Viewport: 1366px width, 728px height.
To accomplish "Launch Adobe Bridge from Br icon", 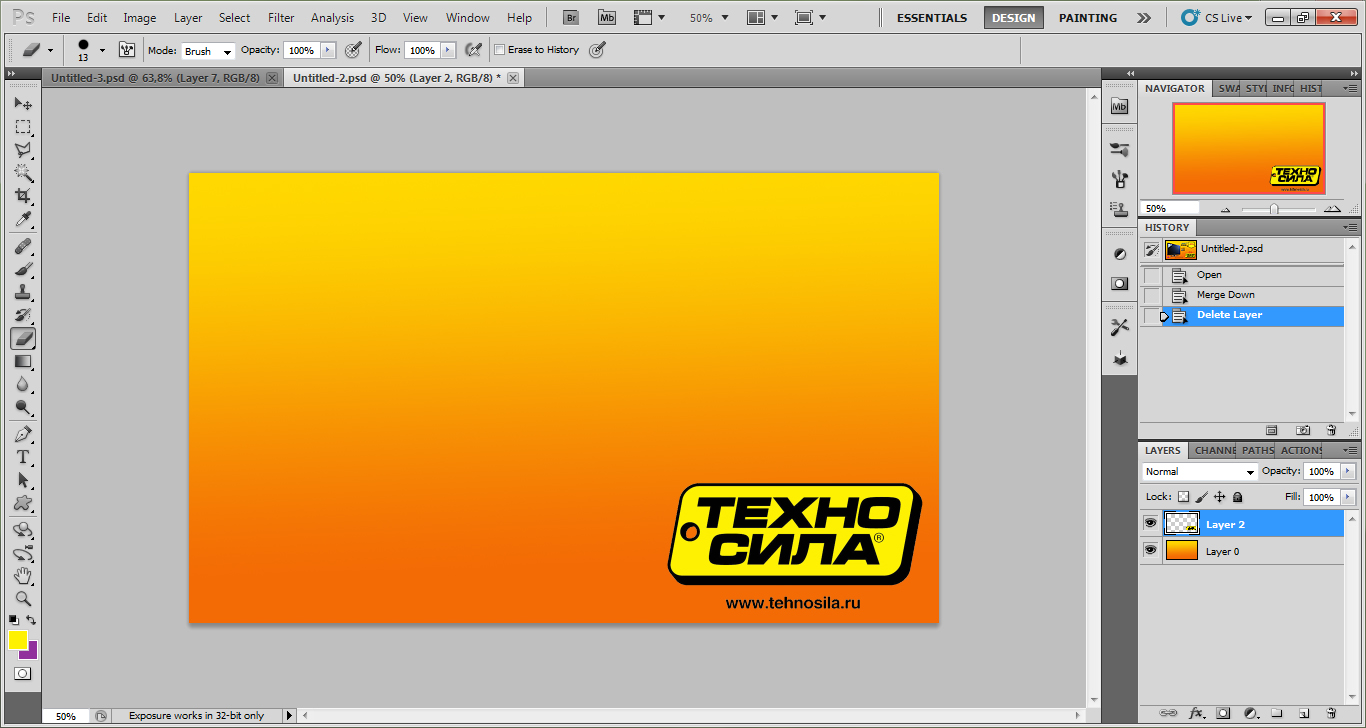I will click(x=570, y=17).
